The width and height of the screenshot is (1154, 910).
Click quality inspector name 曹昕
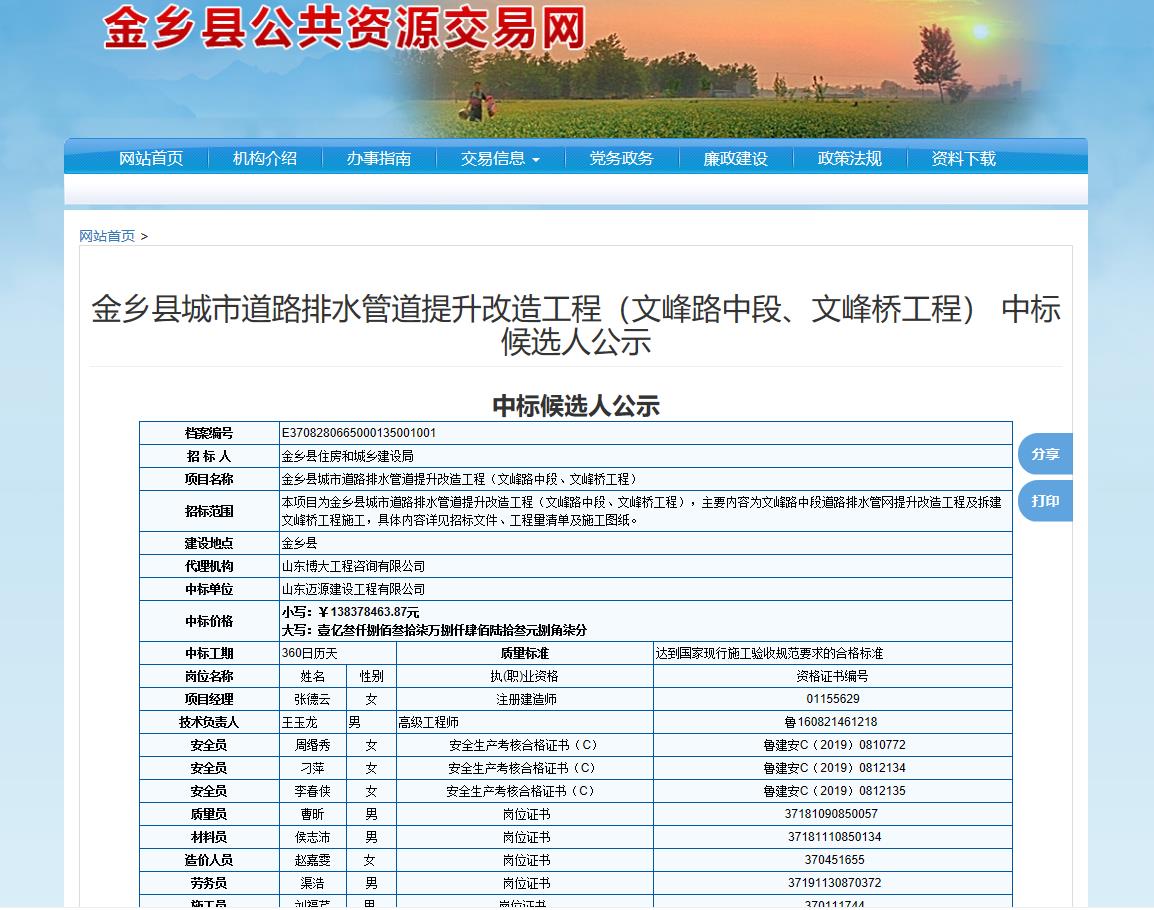pos(312,814)
